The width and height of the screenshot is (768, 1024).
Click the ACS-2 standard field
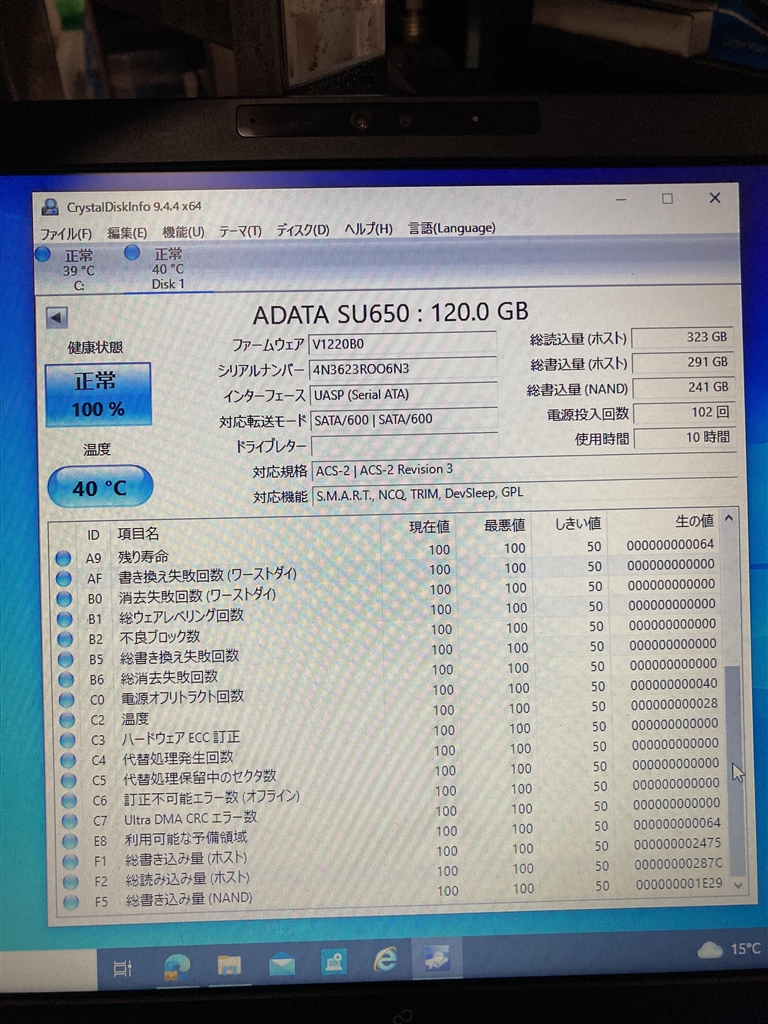coord(526,470)
